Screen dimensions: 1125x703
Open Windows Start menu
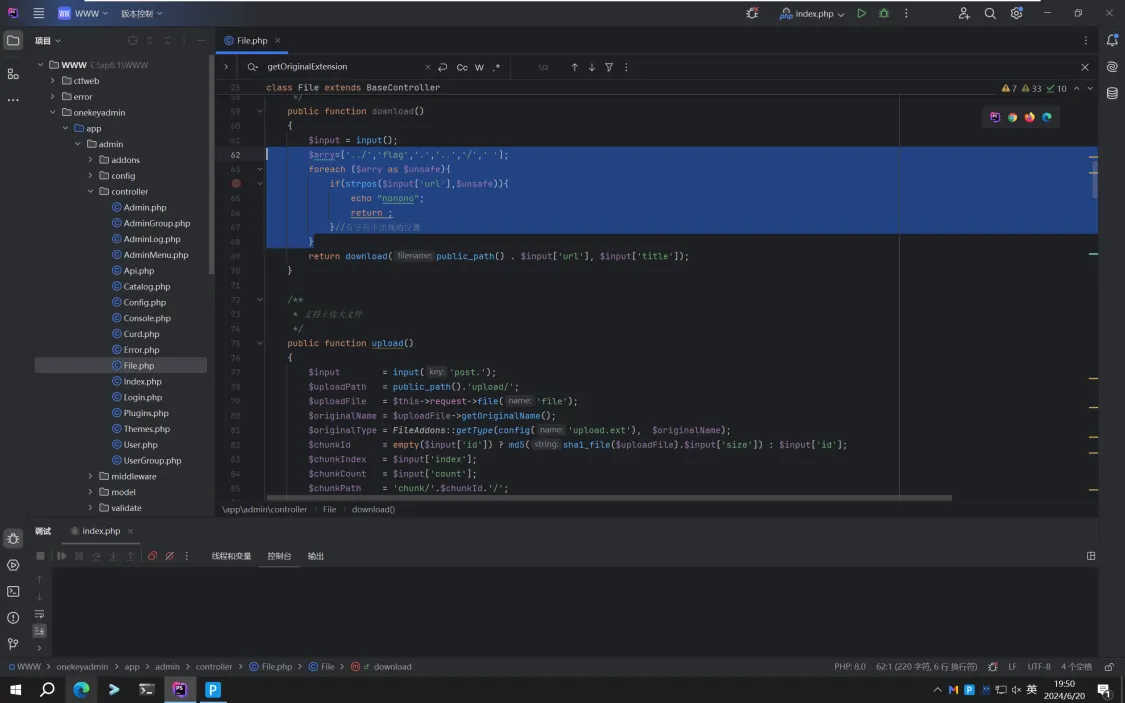coord(15,689)
